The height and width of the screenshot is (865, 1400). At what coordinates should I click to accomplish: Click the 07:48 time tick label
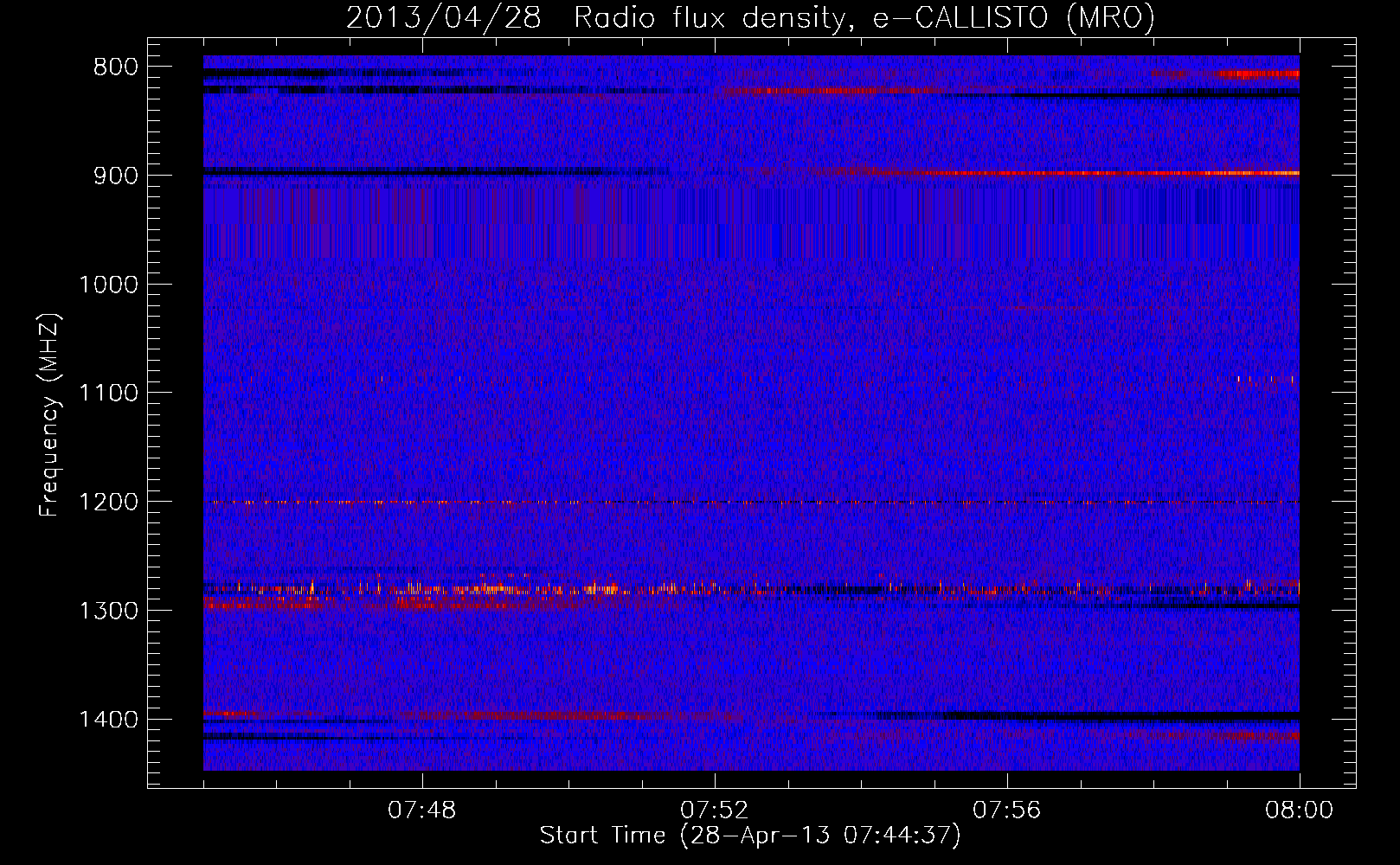(422, 811)
